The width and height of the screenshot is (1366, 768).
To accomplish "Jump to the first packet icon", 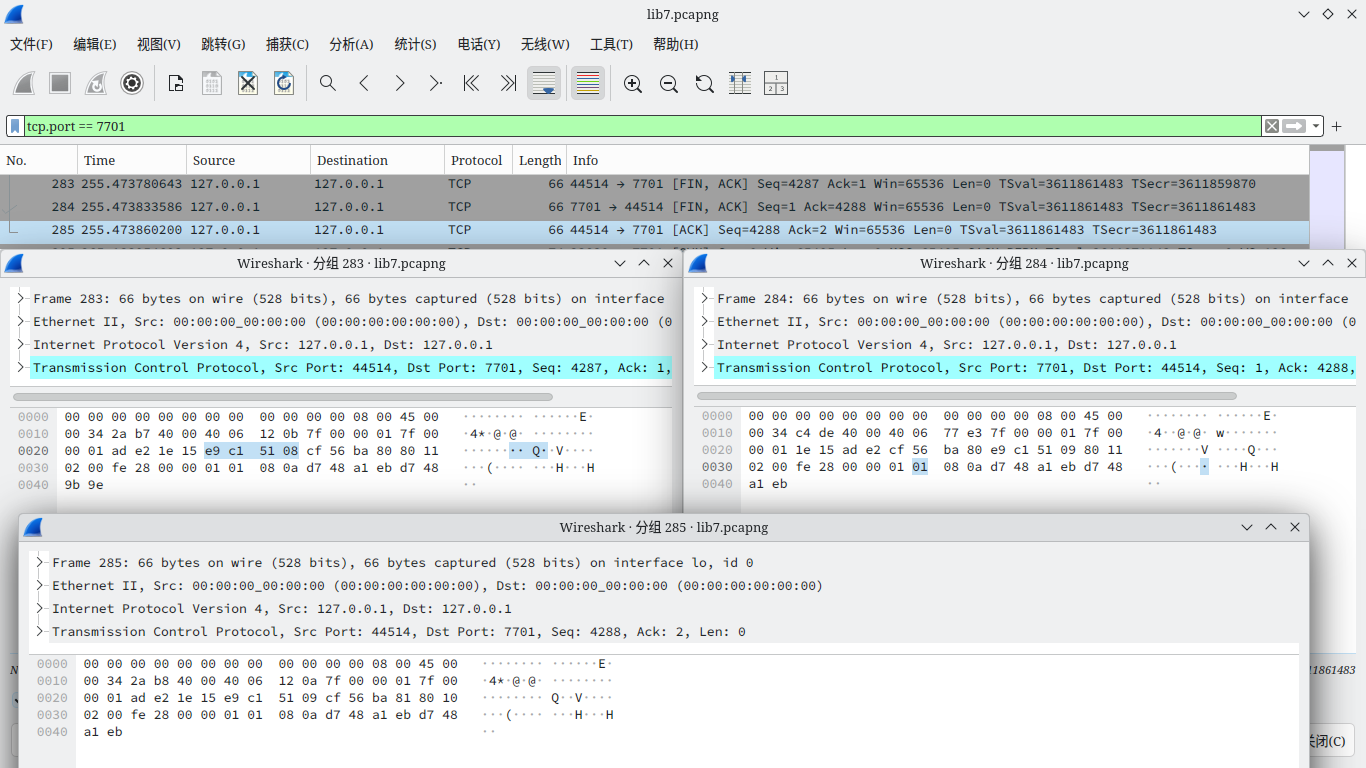I will (x=471, y=84).
